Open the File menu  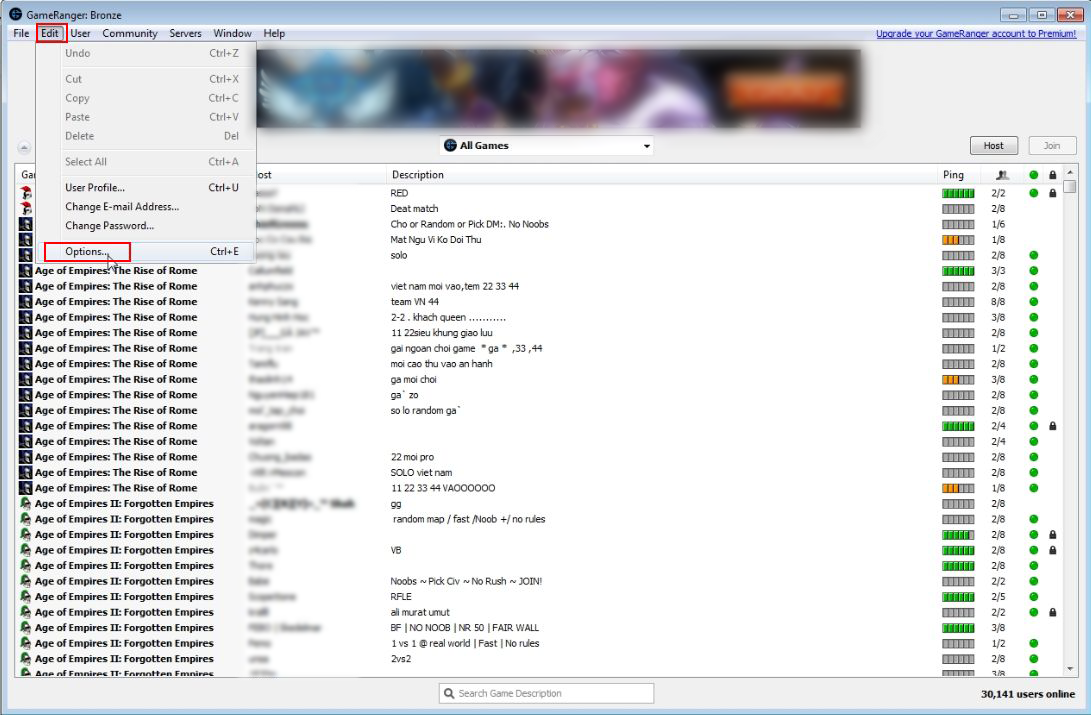[x=22, y=33]
